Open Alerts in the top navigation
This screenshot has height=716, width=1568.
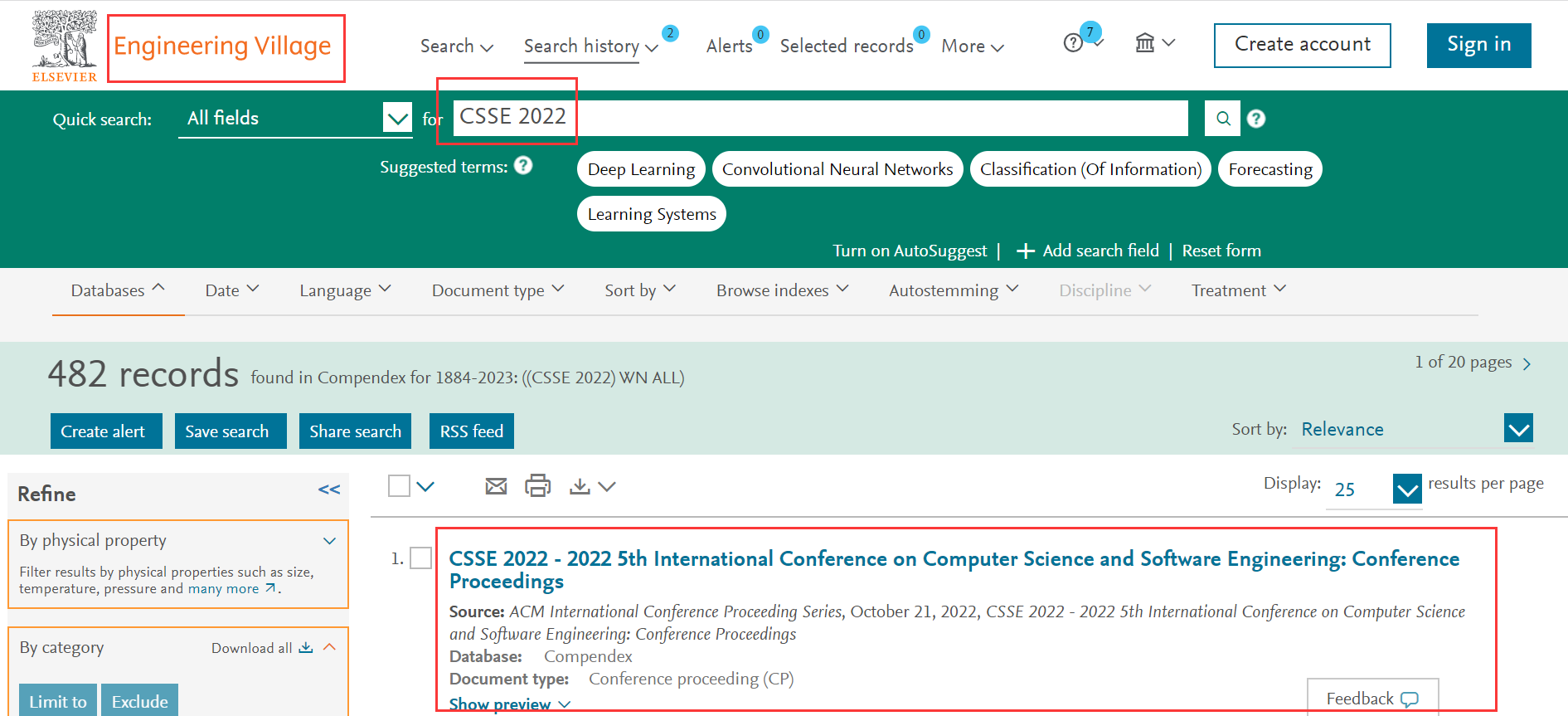pos(730,46)
